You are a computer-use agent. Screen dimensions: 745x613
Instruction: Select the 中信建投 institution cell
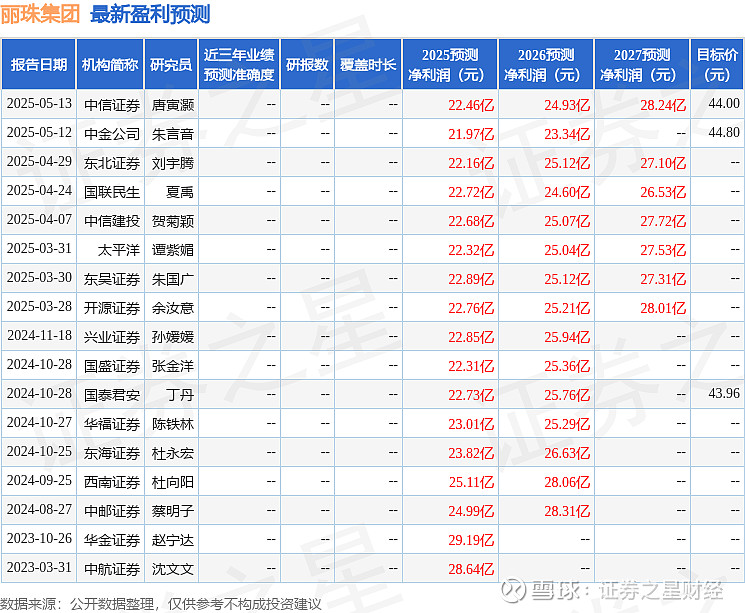[112, 221]
